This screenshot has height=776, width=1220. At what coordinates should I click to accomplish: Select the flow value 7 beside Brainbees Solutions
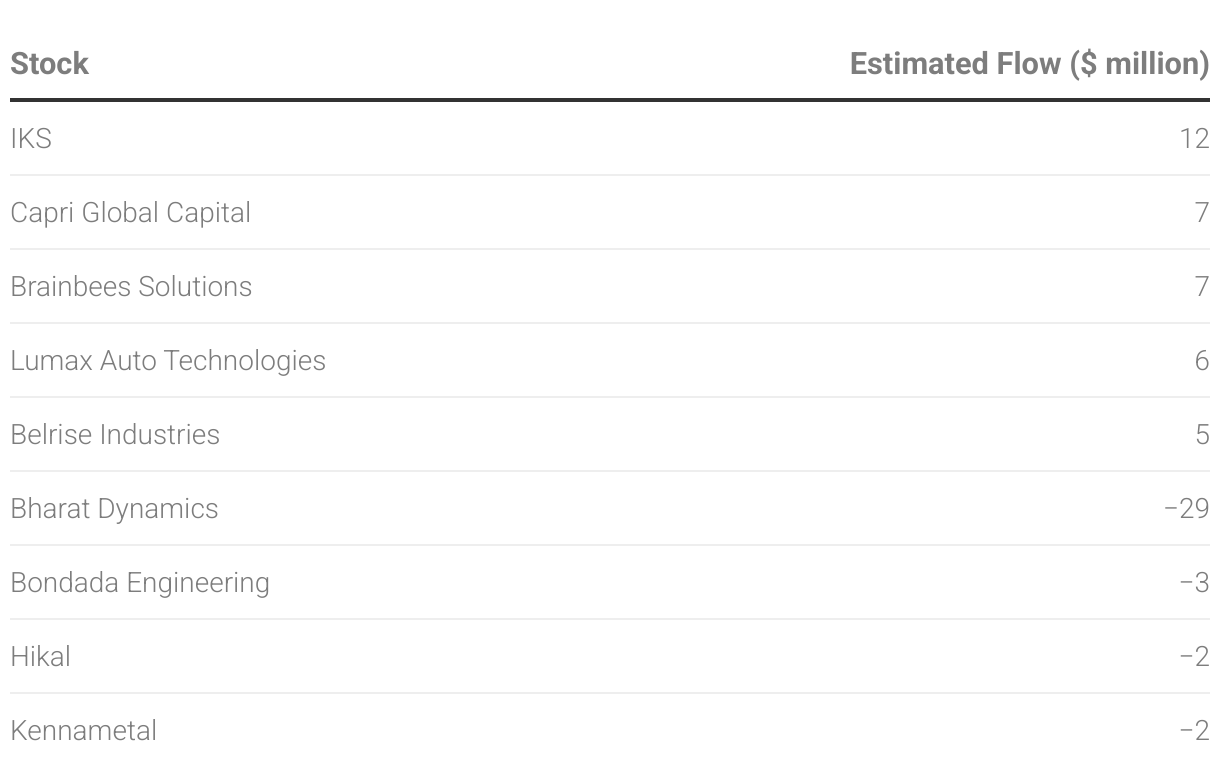click(x=1202, y=286)
